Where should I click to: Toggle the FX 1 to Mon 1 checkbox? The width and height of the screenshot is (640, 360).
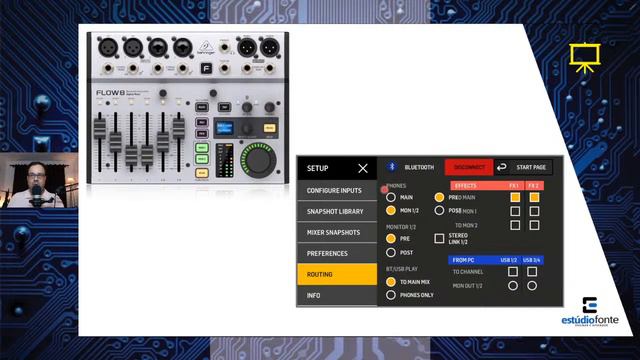tap(515, 211)
